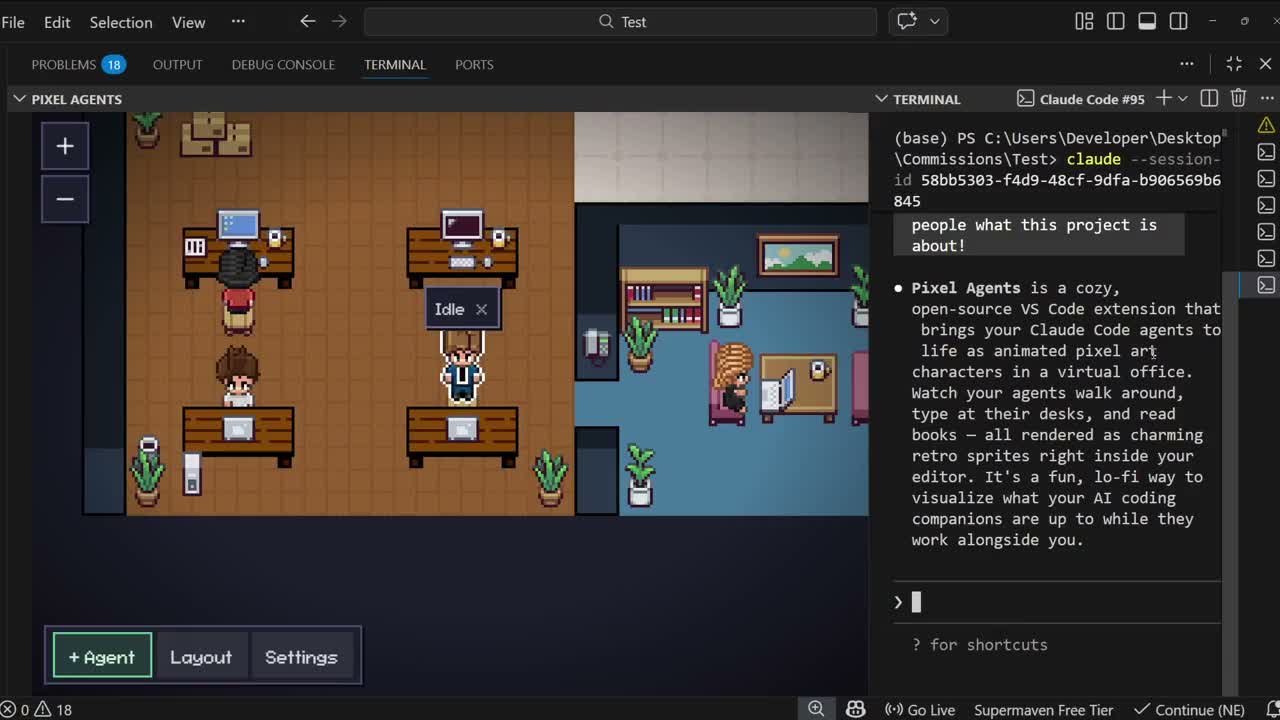The width and height of the screenshot is (1280, 720).
Task: Switch to the Problems tab
Action: point(64,64)
